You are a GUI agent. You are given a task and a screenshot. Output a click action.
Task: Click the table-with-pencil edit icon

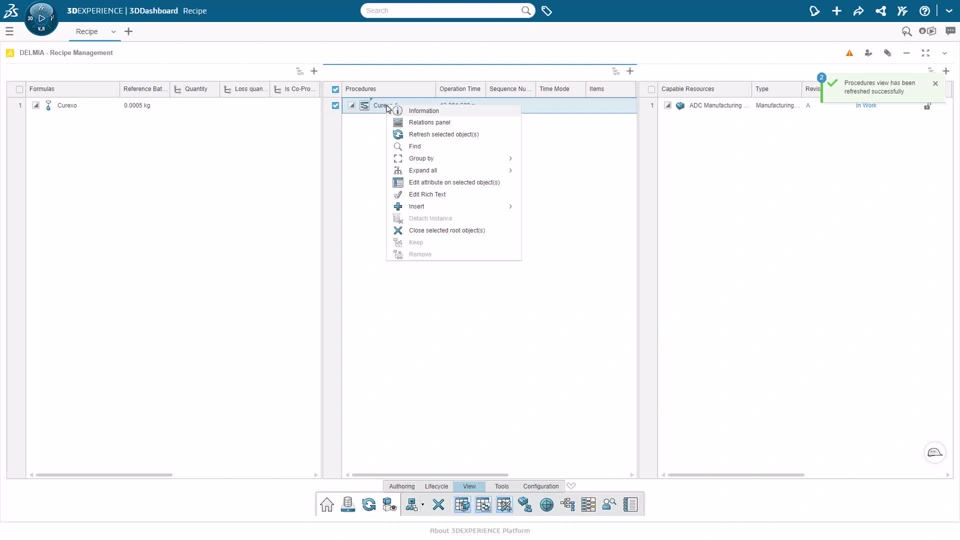[504, 504]
